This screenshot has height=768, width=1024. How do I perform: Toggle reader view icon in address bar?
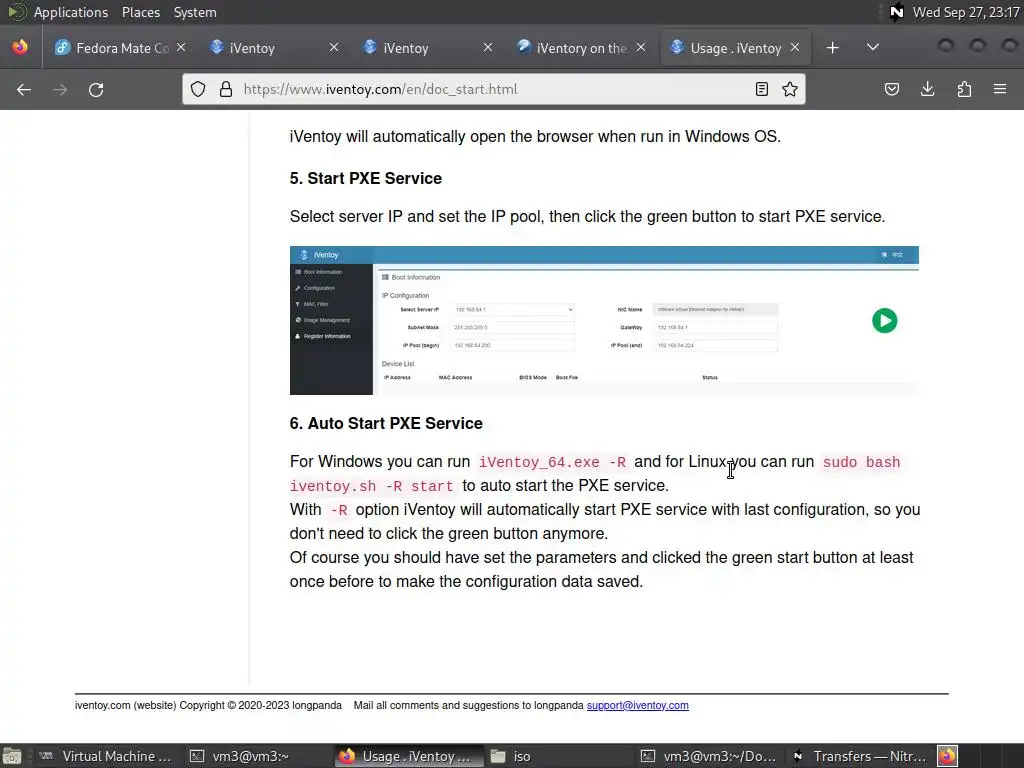coord(761,89)
